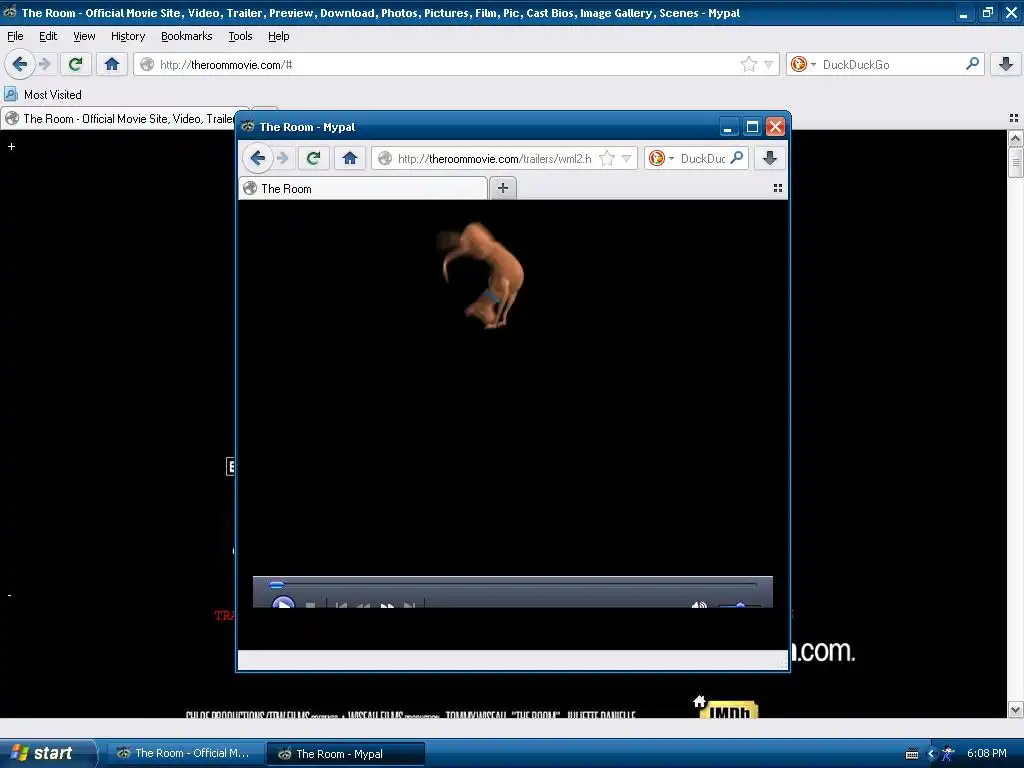Screen dimensions: 1024x768
Task: Click the 6:08 PM taskbar clock
Action: click(x=986, y=753)
